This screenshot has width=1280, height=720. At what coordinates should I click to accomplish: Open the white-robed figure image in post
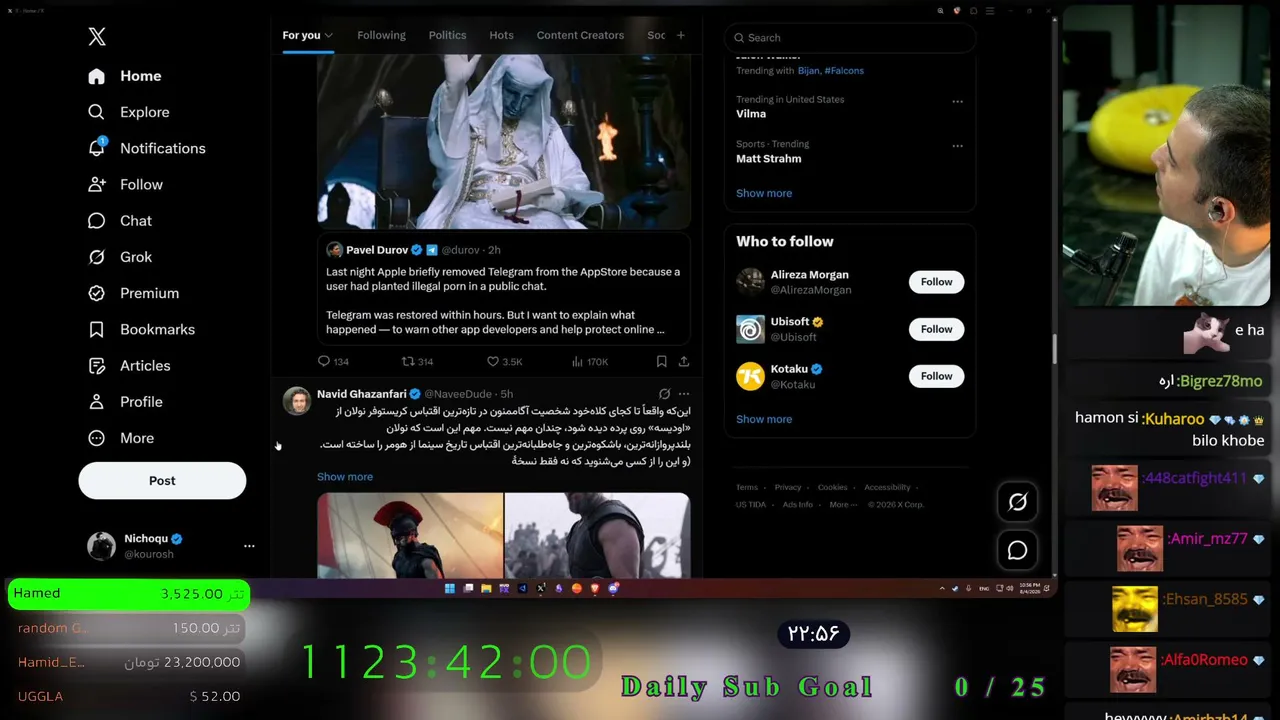pos(504,141)
